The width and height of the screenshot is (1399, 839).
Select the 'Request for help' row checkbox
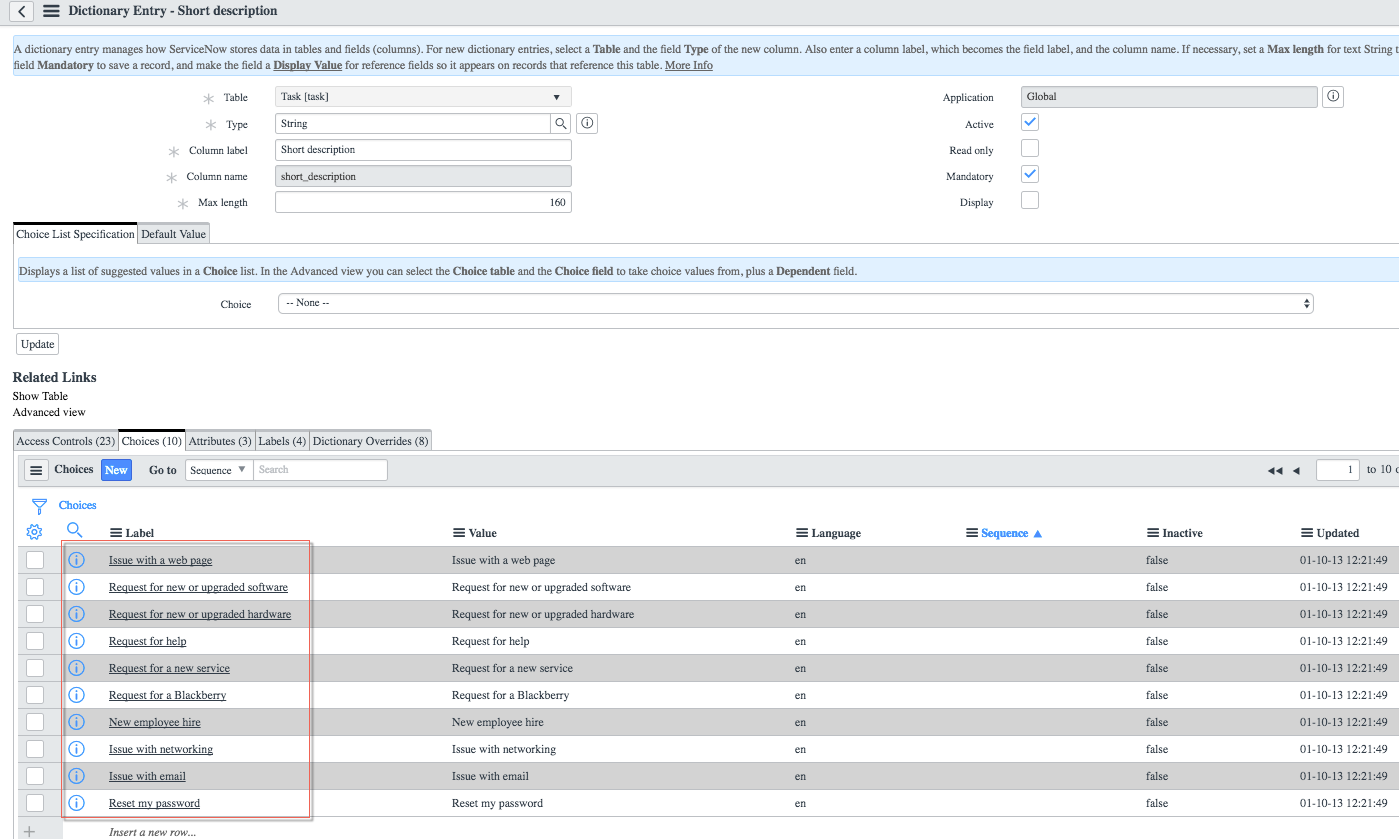pos(35,641)
